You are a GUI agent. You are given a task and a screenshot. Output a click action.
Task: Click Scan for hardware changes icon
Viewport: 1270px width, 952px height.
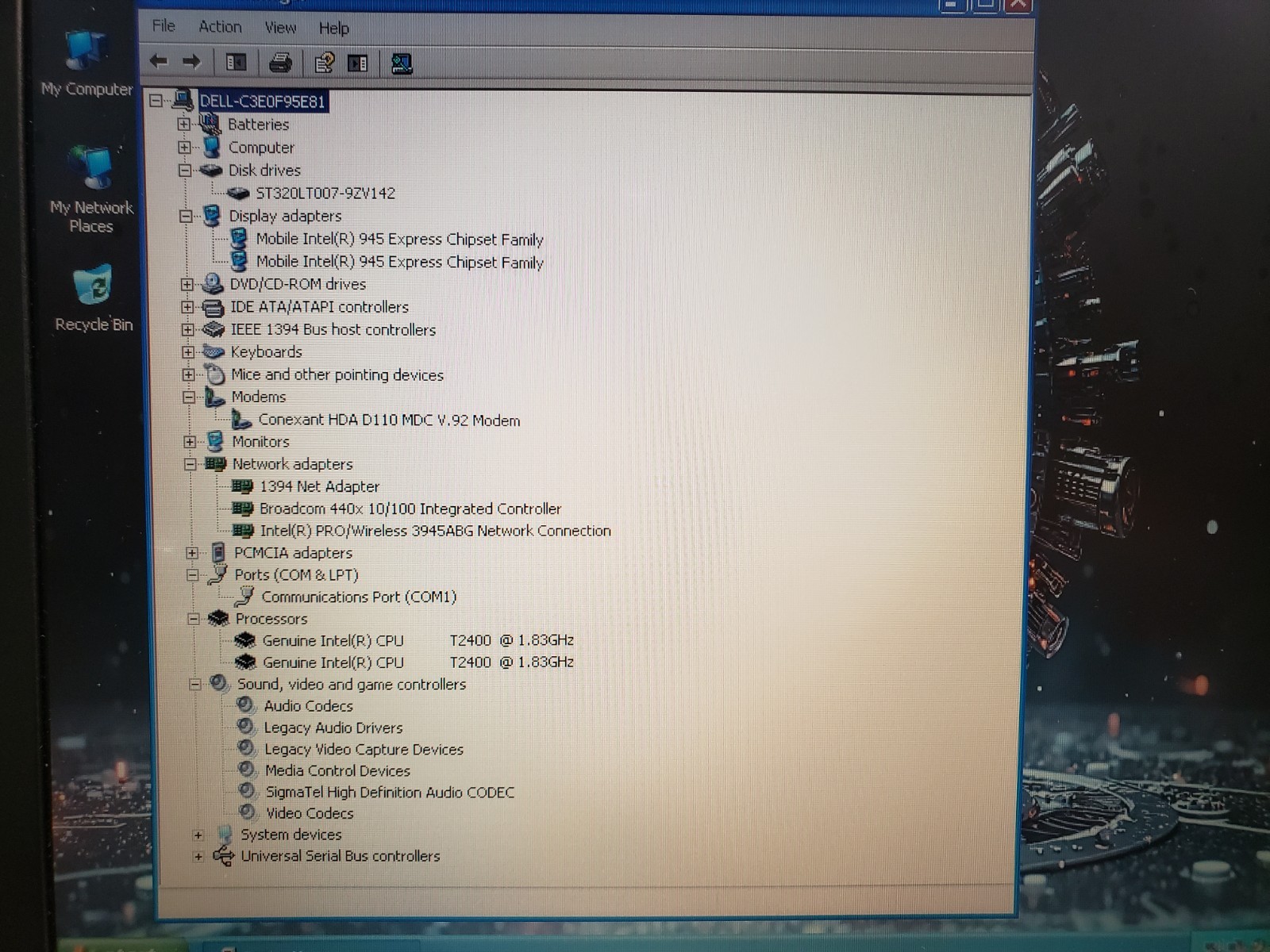(402, 63)
